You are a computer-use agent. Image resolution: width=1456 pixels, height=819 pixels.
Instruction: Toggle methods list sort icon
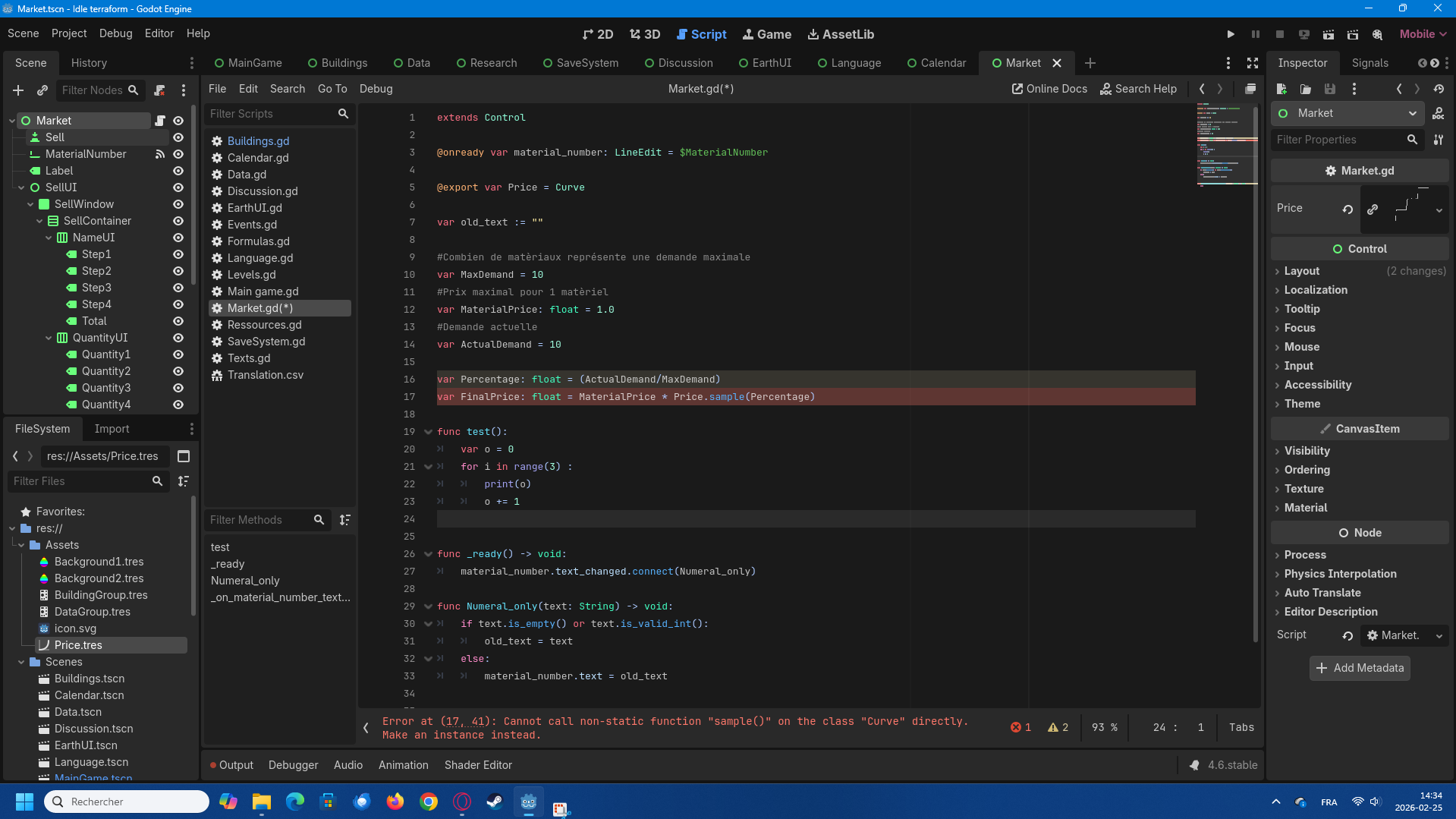(344, 520)
